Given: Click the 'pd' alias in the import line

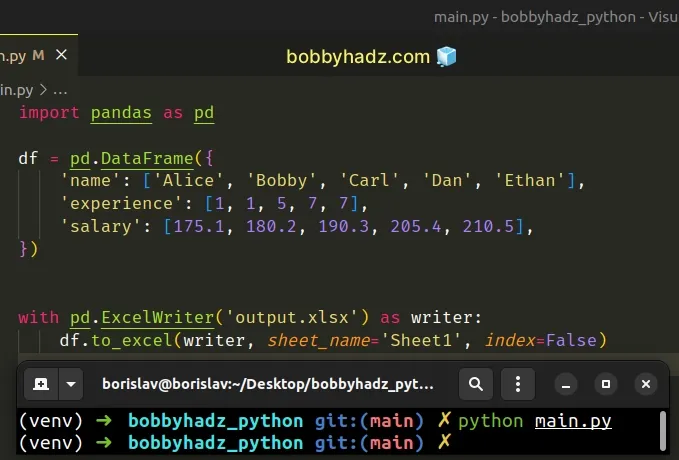Looking at the screenshot, I should coord(204,113).
